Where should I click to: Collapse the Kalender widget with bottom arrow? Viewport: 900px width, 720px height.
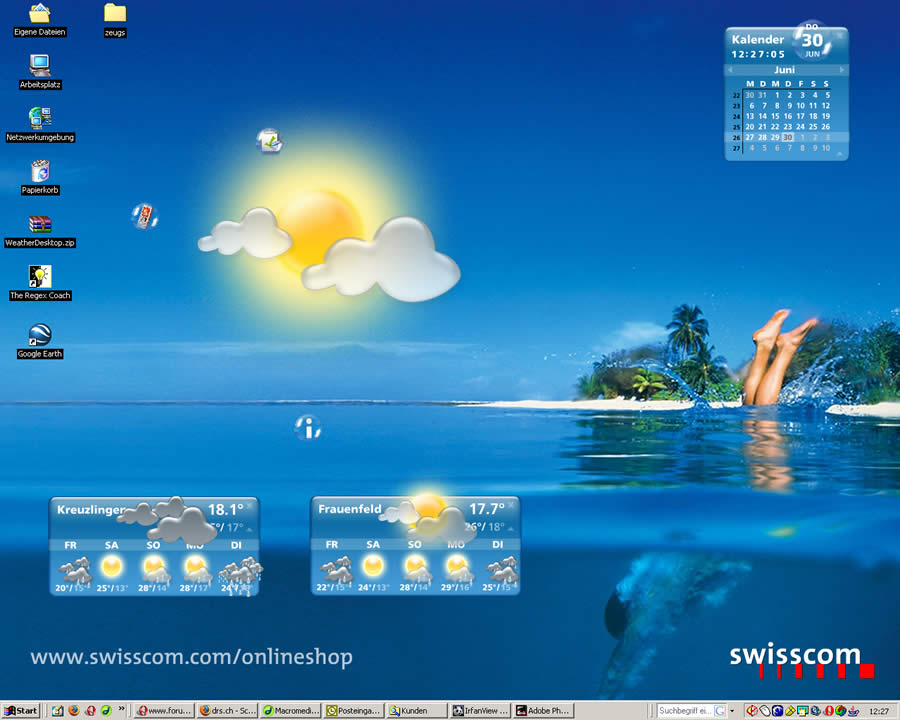(838, 155)
